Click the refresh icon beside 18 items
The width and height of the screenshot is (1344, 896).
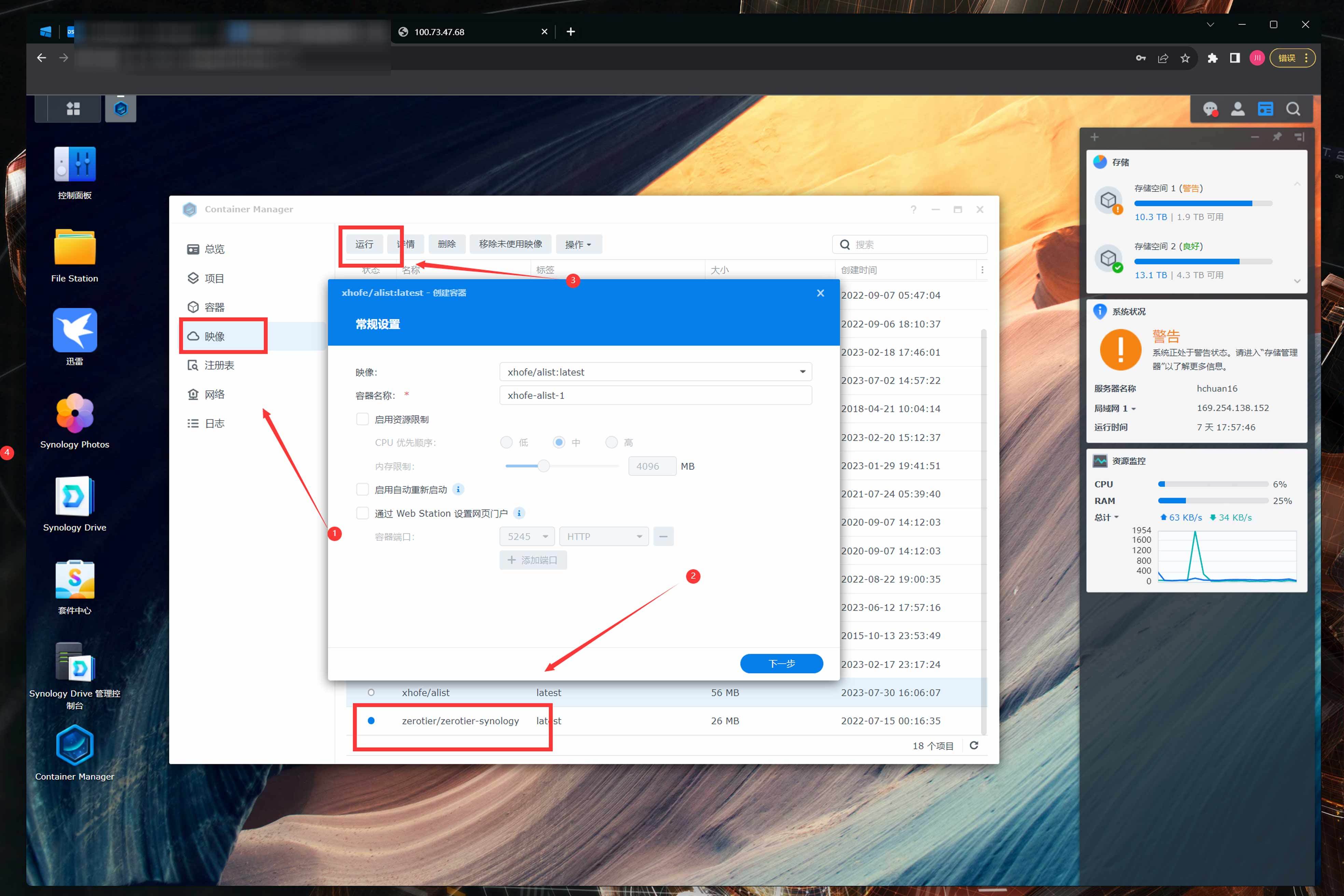(974, 745)
